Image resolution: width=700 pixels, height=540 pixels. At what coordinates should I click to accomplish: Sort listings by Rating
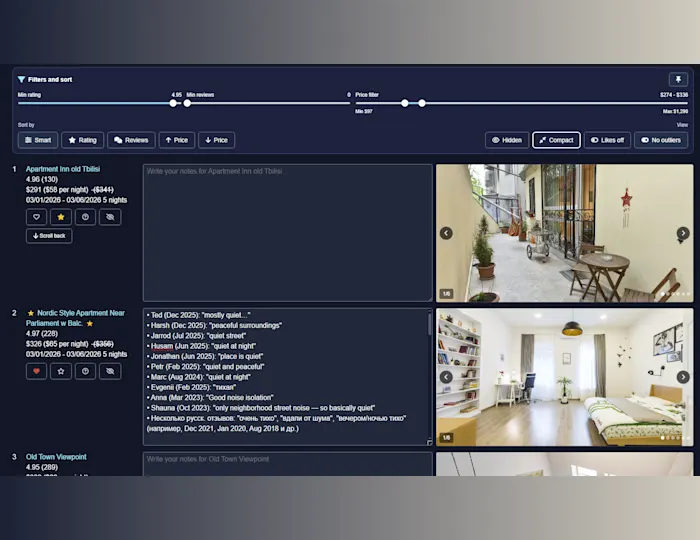coord(83,140)
